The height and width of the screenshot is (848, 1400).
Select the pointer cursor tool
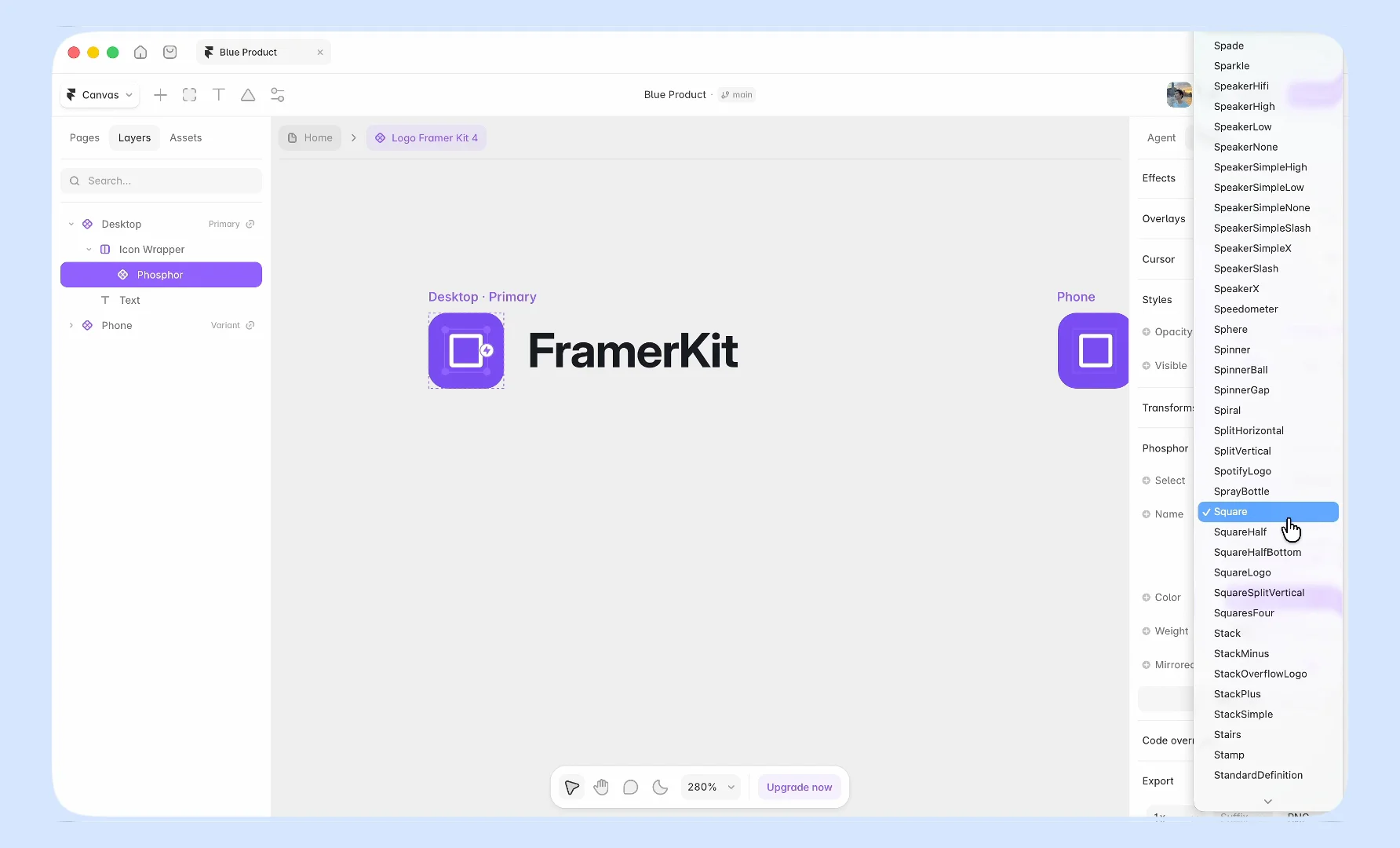572,787
